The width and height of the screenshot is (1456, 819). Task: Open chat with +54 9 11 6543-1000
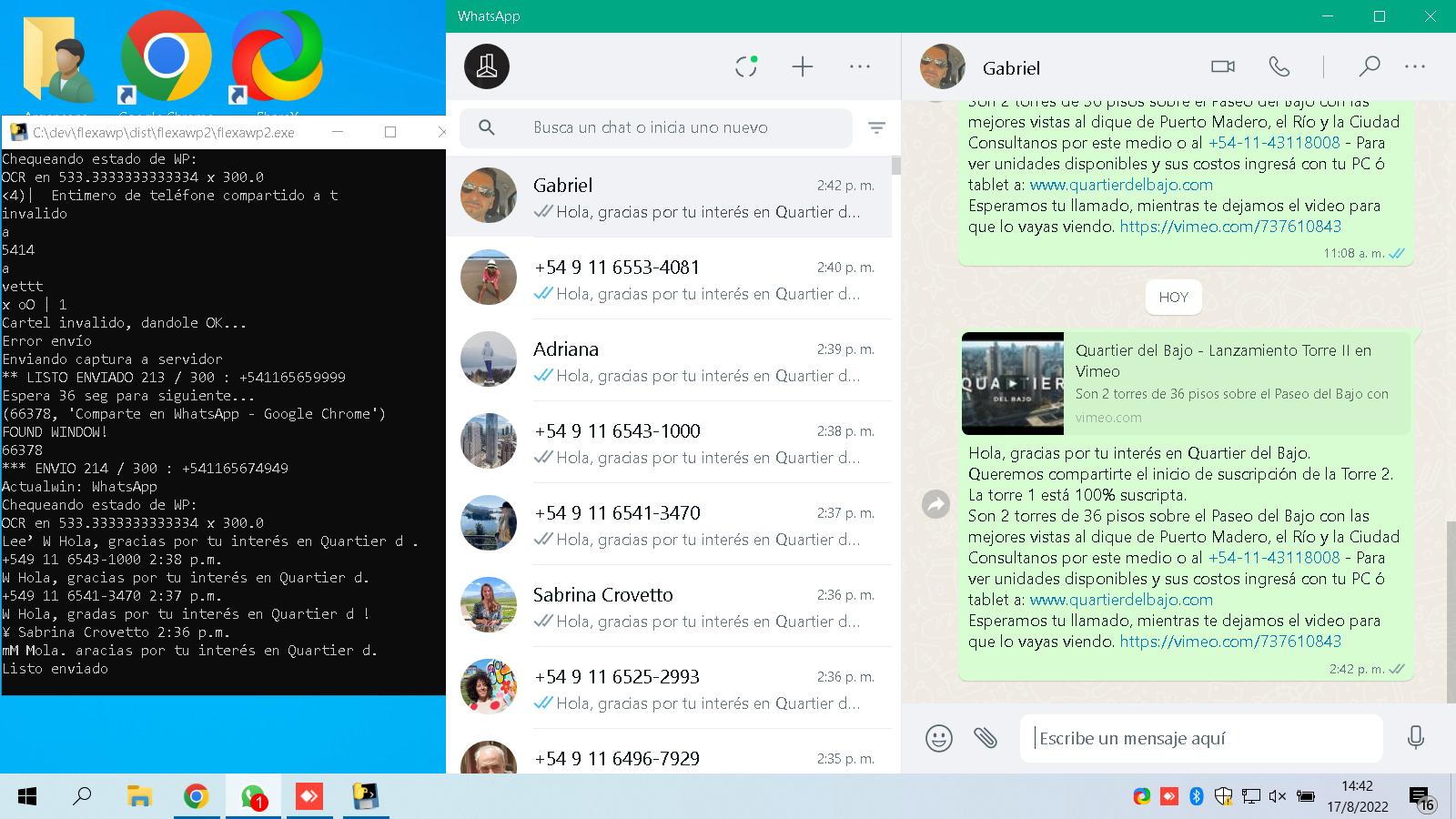click(x=669, y=443)
